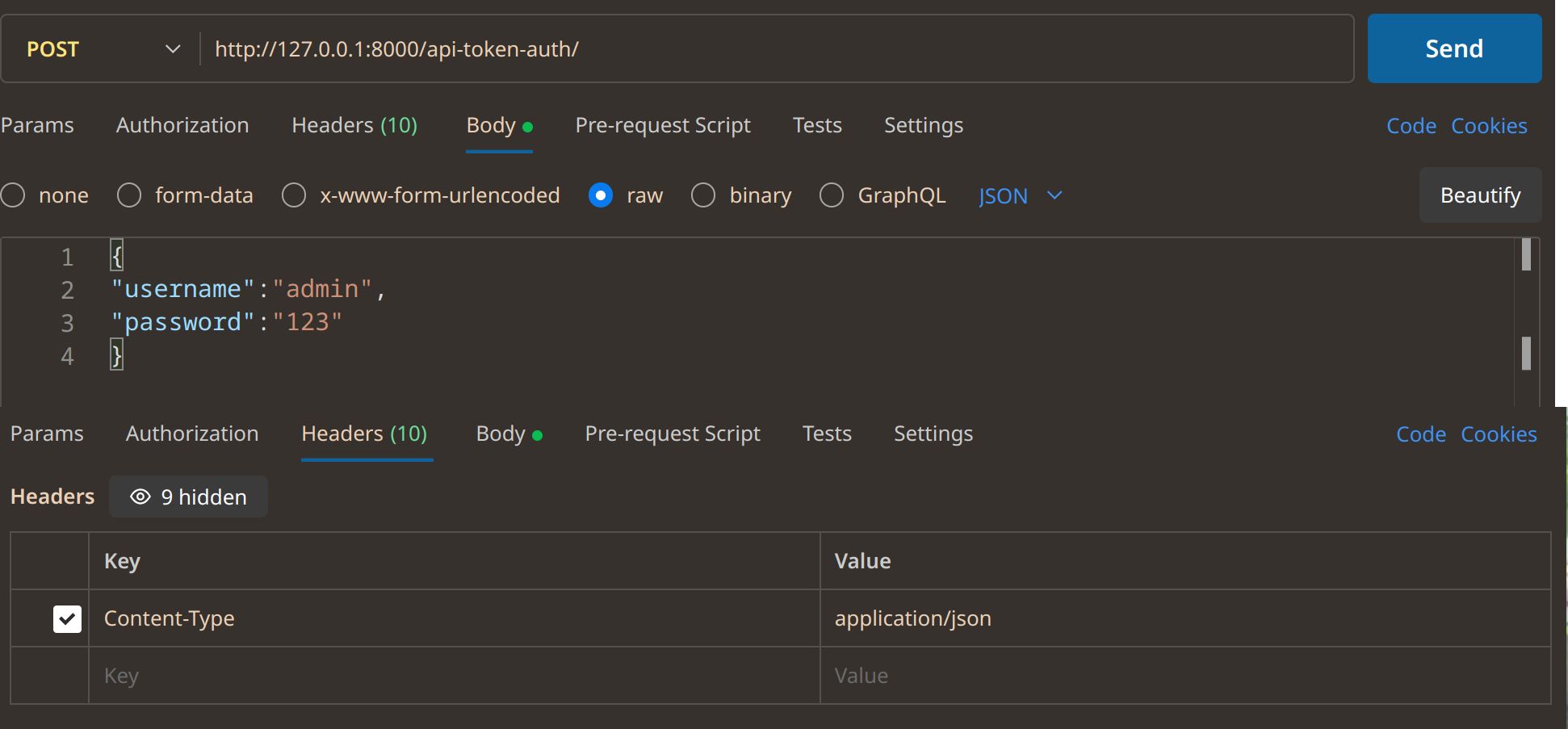Viewport: 1568px width, 729px height.
Task: Click the Code link in lower panel
Action: 1421,434
